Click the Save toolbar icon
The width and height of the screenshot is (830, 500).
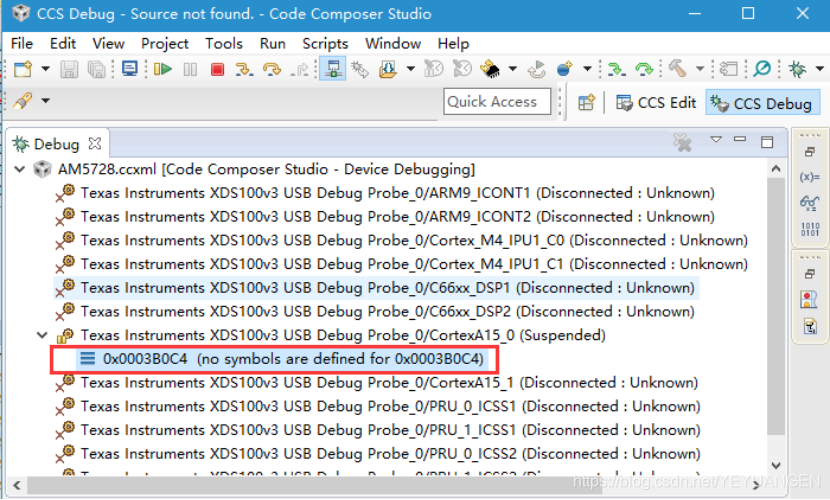[69, 70]
